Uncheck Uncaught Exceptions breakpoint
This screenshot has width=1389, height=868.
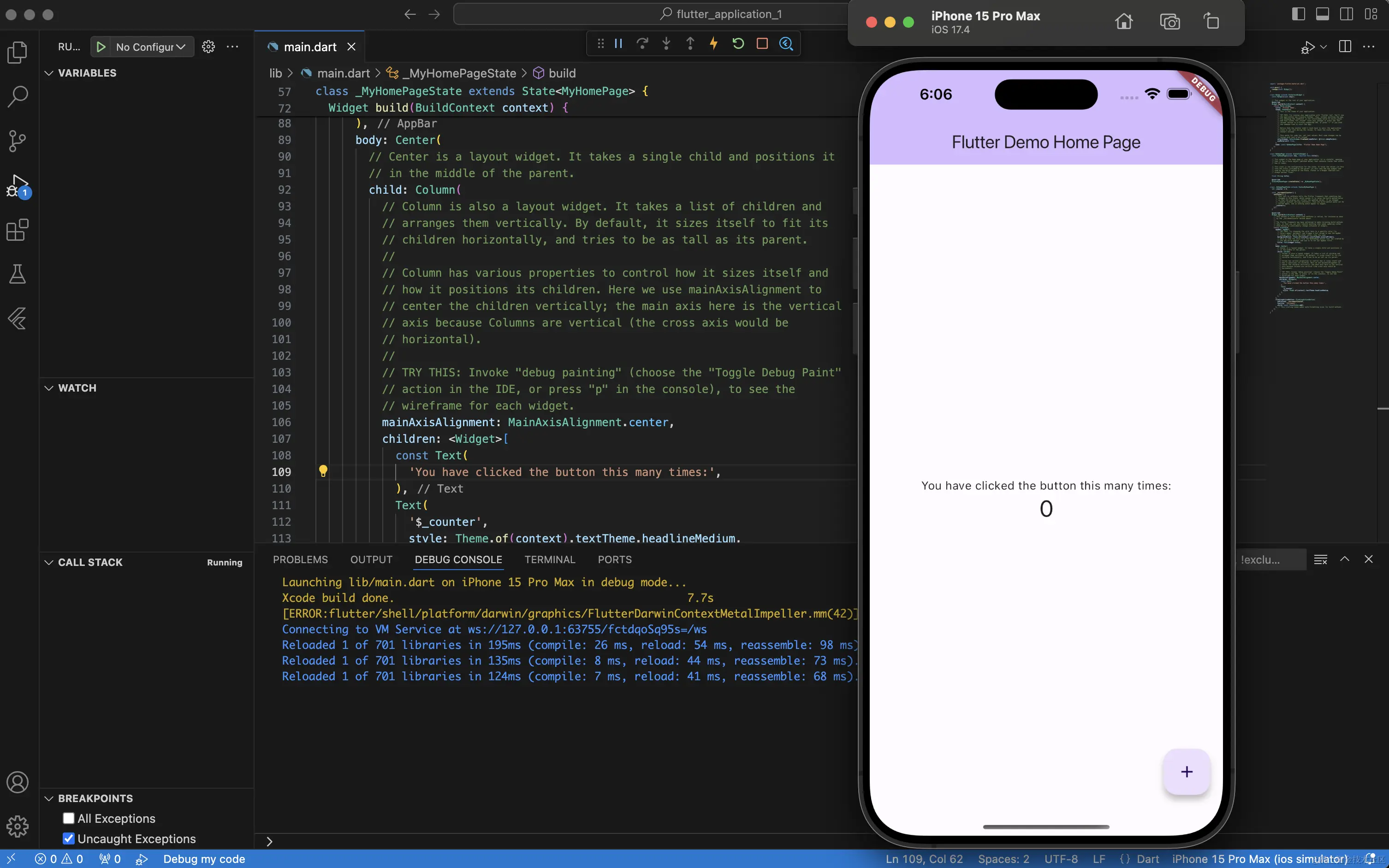pos(69,838)
